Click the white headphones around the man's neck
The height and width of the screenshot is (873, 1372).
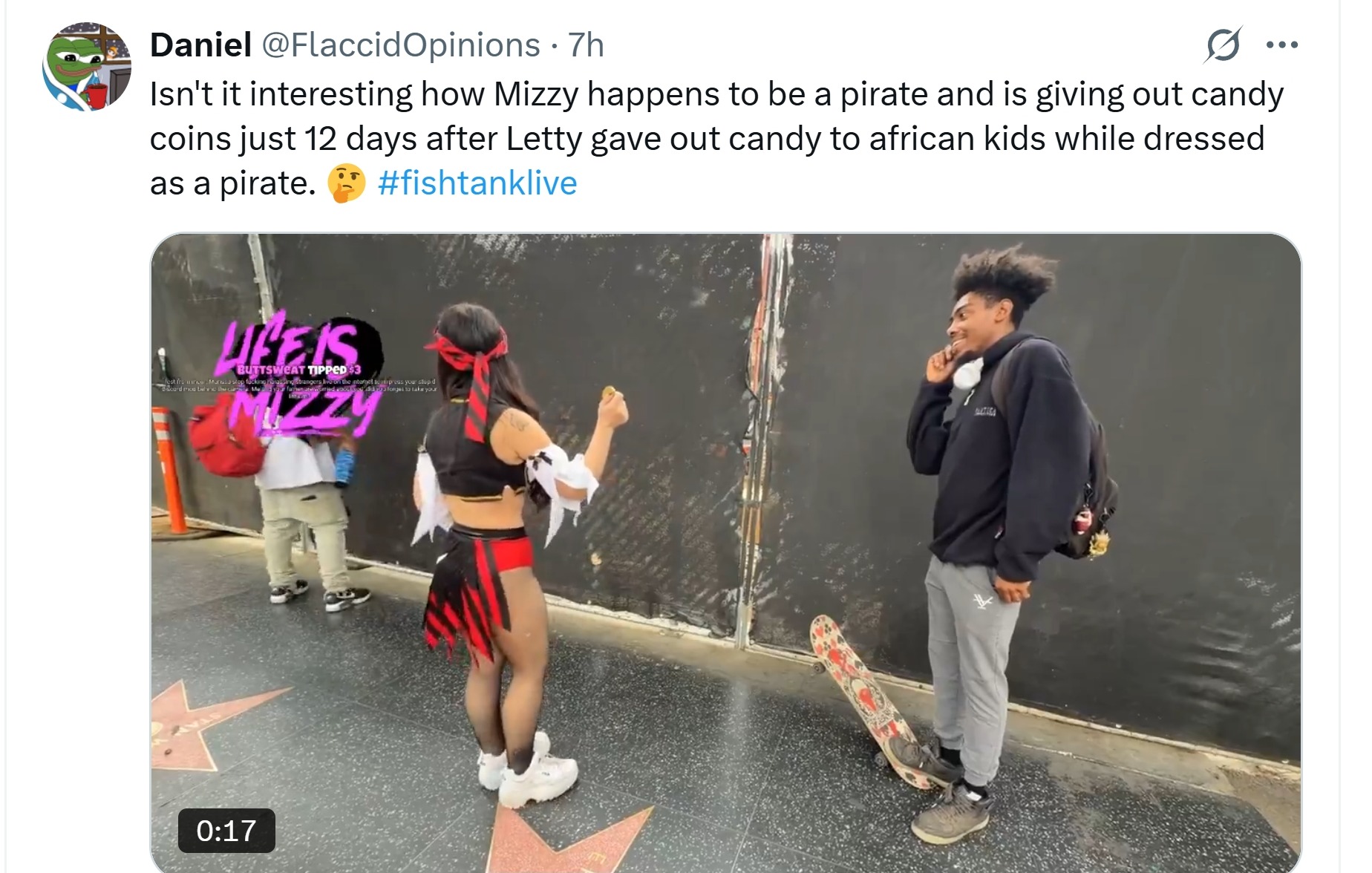(x=968, y=372)
